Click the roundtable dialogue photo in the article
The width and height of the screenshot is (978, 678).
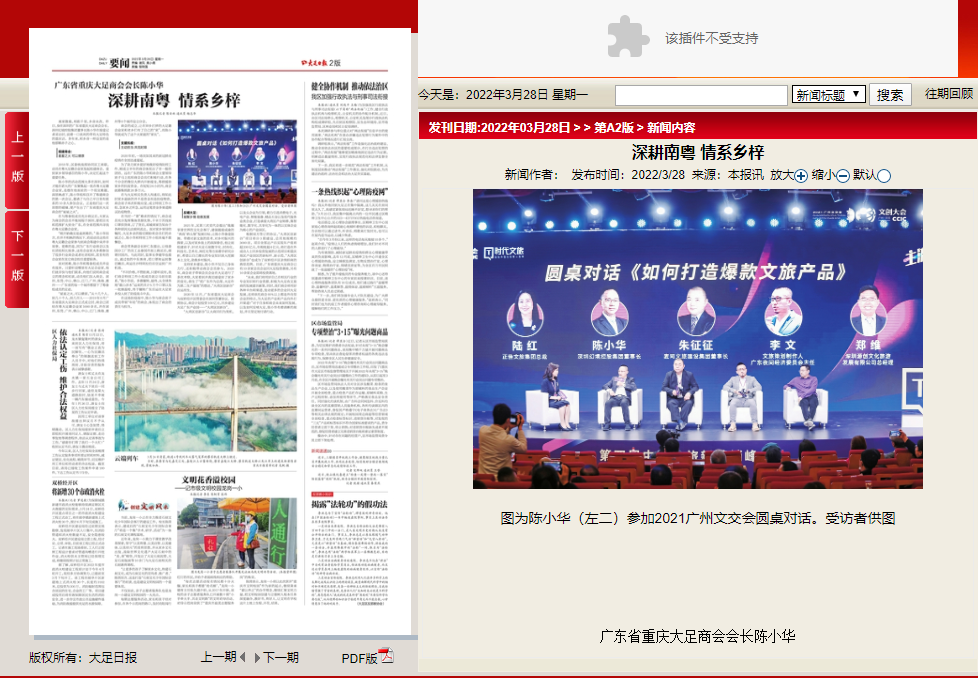(697, 339)
